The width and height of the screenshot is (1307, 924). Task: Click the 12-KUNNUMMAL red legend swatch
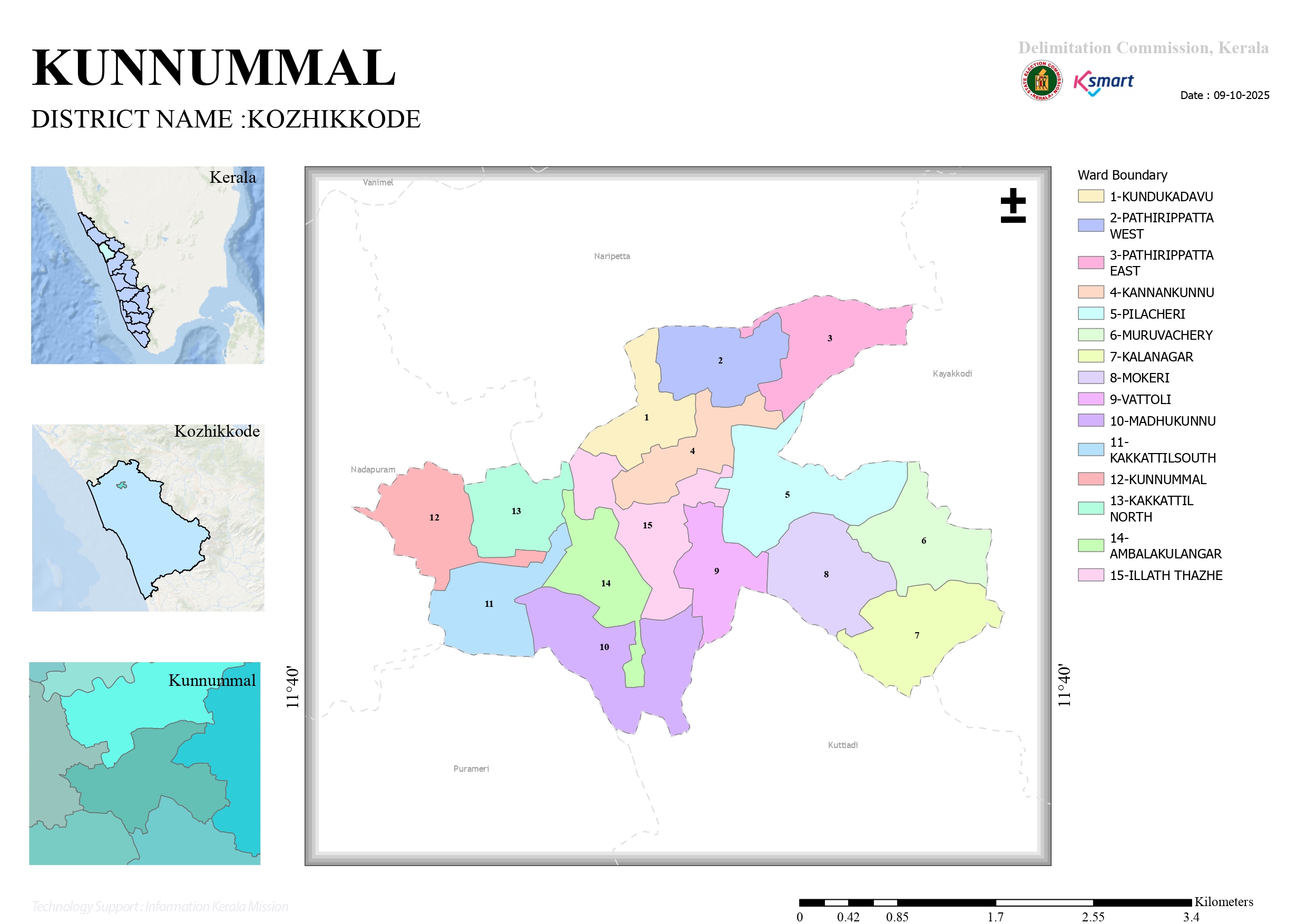coord(1090,479)
